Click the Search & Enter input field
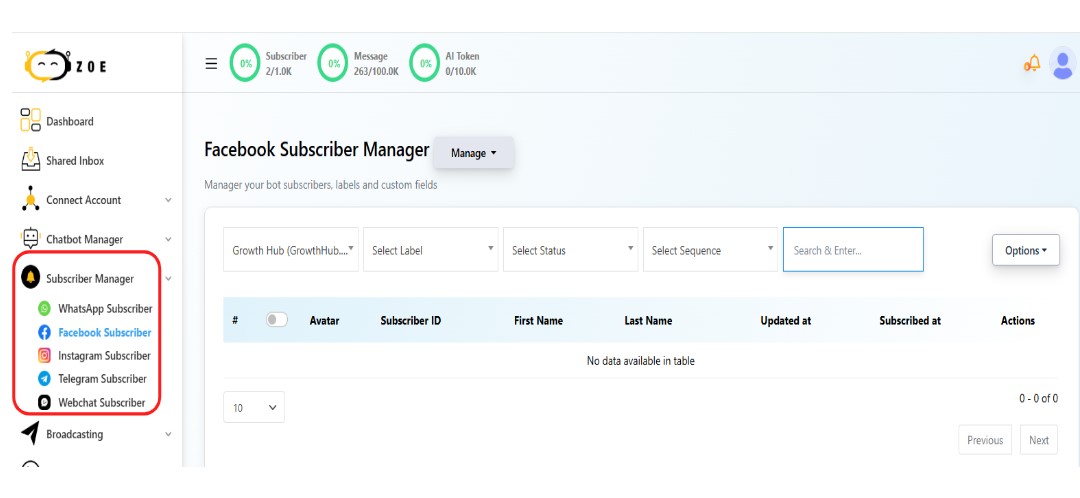Viewport: 1080px width, 498px height. pyautogui.click(x=852, y=250)
